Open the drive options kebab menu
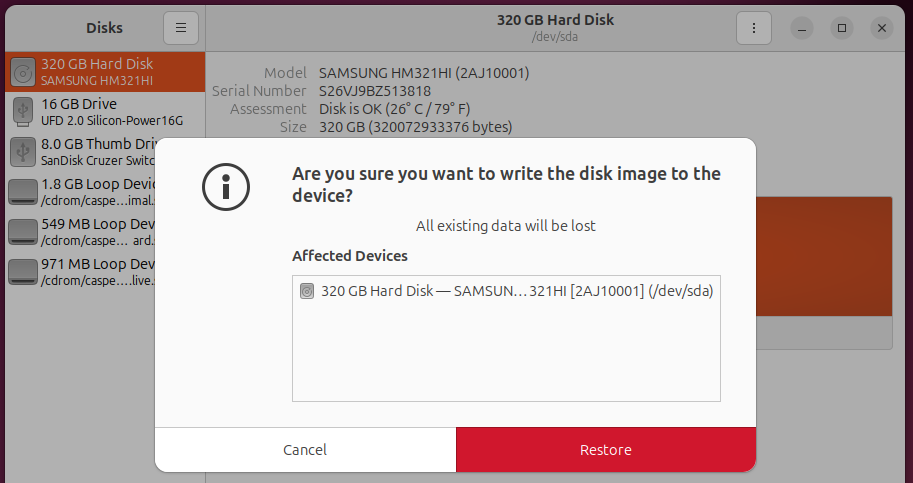 click(753, 28)
